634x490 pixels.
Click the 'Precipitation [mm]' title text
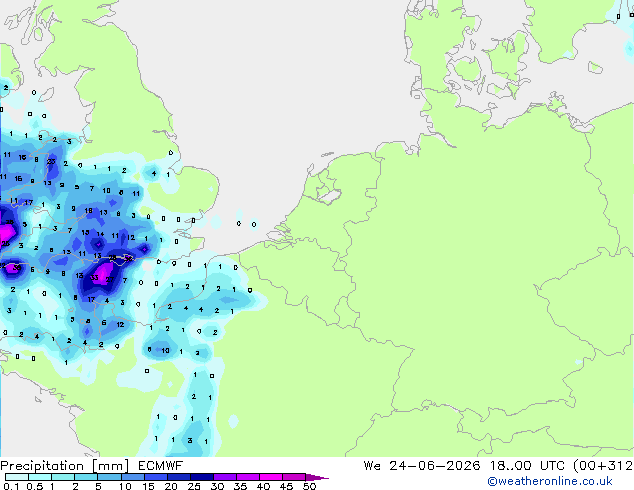click(65, 466)
